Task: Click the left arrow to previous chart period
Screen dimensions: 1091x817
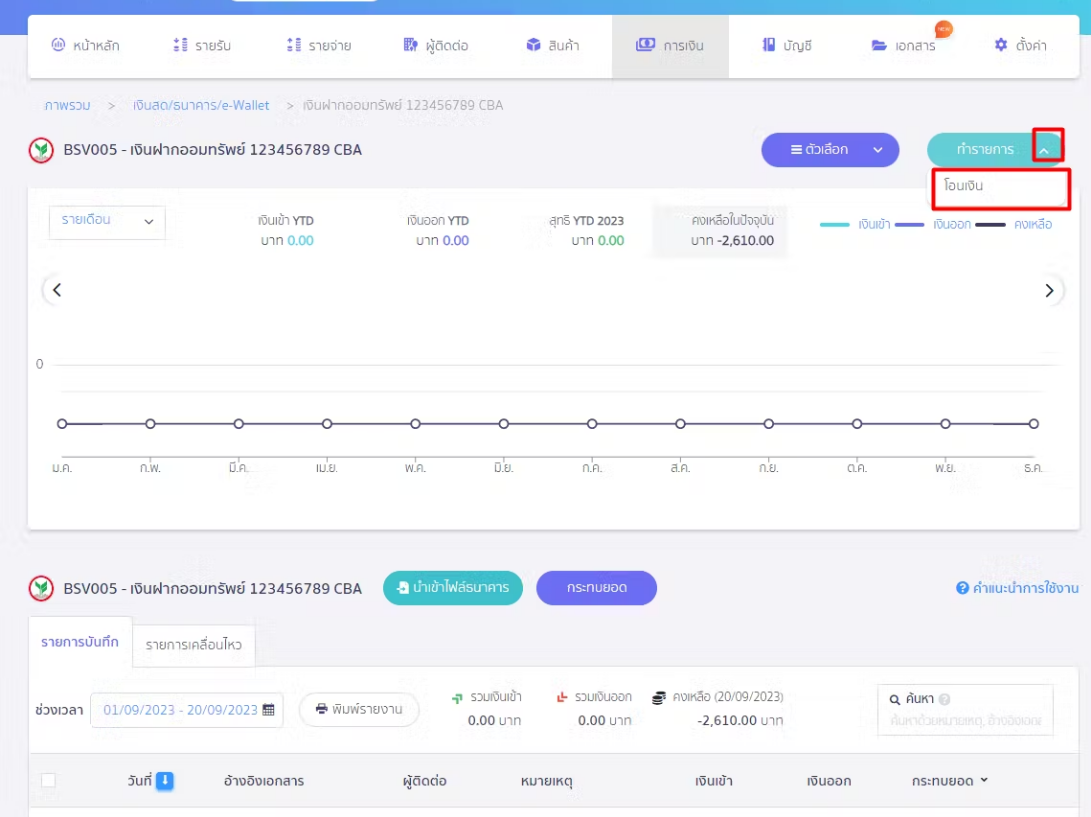Action: tap(57, 291)
